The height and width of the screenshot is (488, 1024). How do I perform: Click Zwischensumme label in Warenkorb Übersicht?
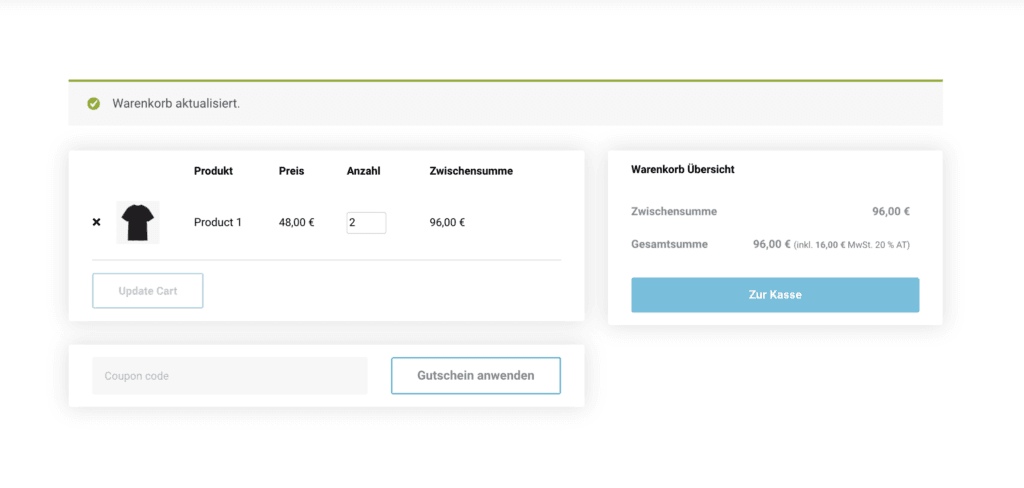(674, 212)
